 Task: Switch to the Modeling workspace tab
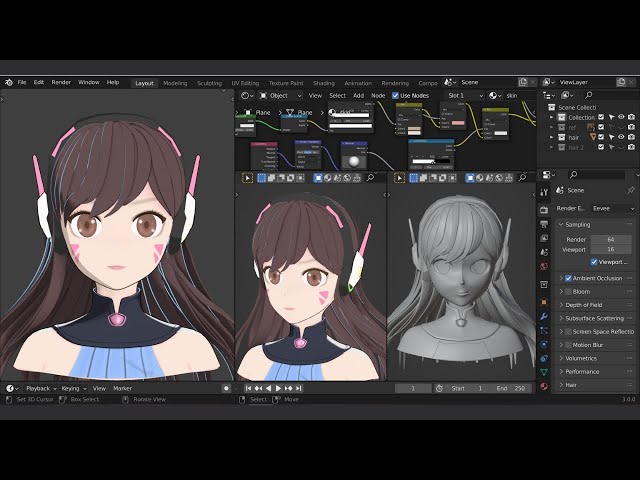[x=175, y=83]
